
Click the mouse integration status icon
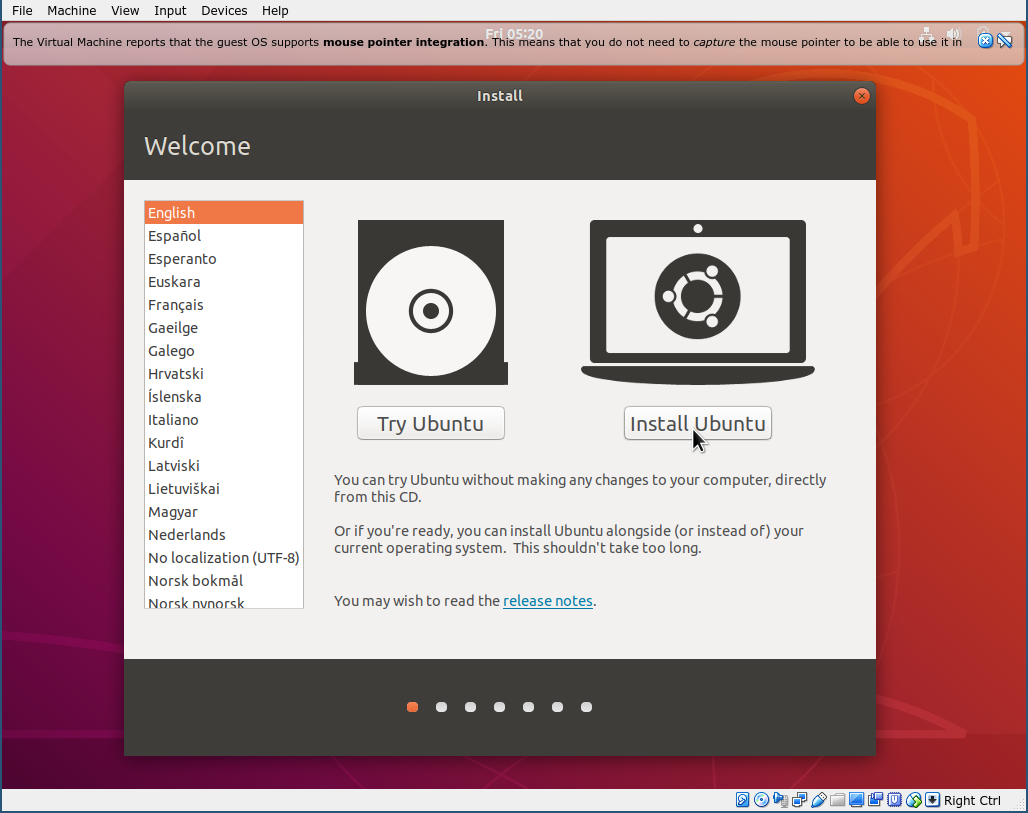coord(914,800)
